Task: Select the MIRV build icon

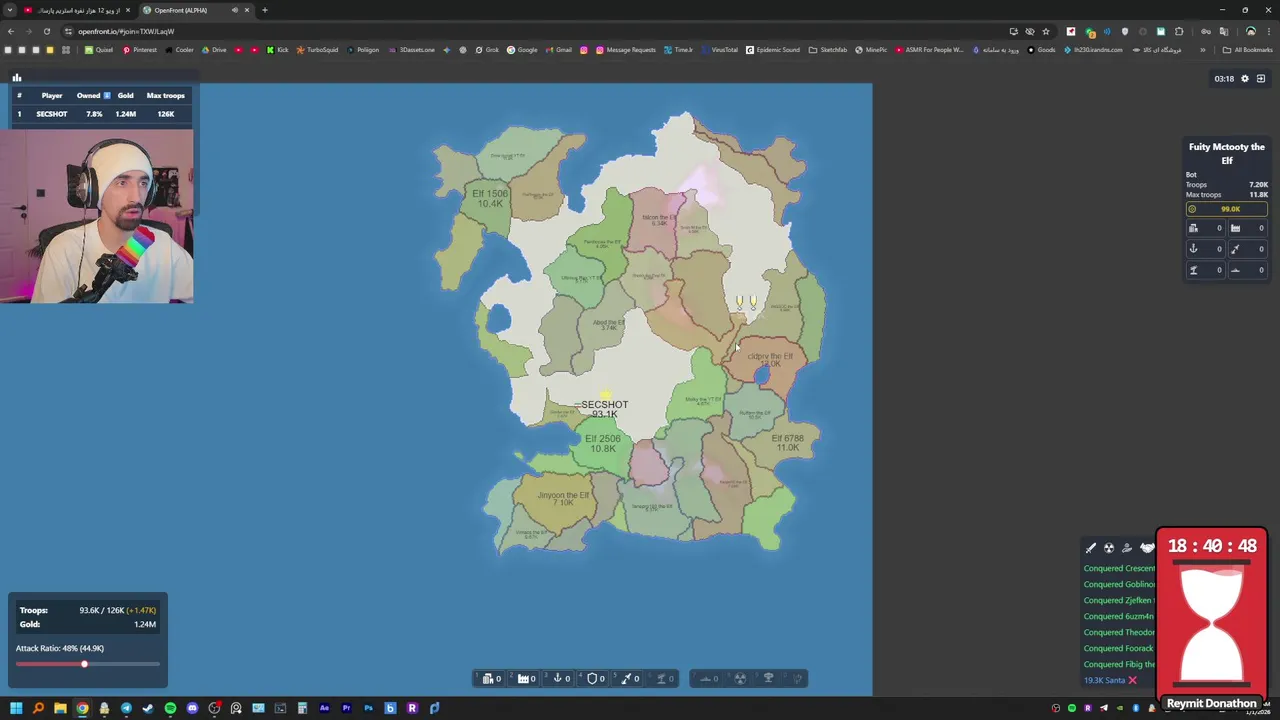Action: [x=797, y=679]
